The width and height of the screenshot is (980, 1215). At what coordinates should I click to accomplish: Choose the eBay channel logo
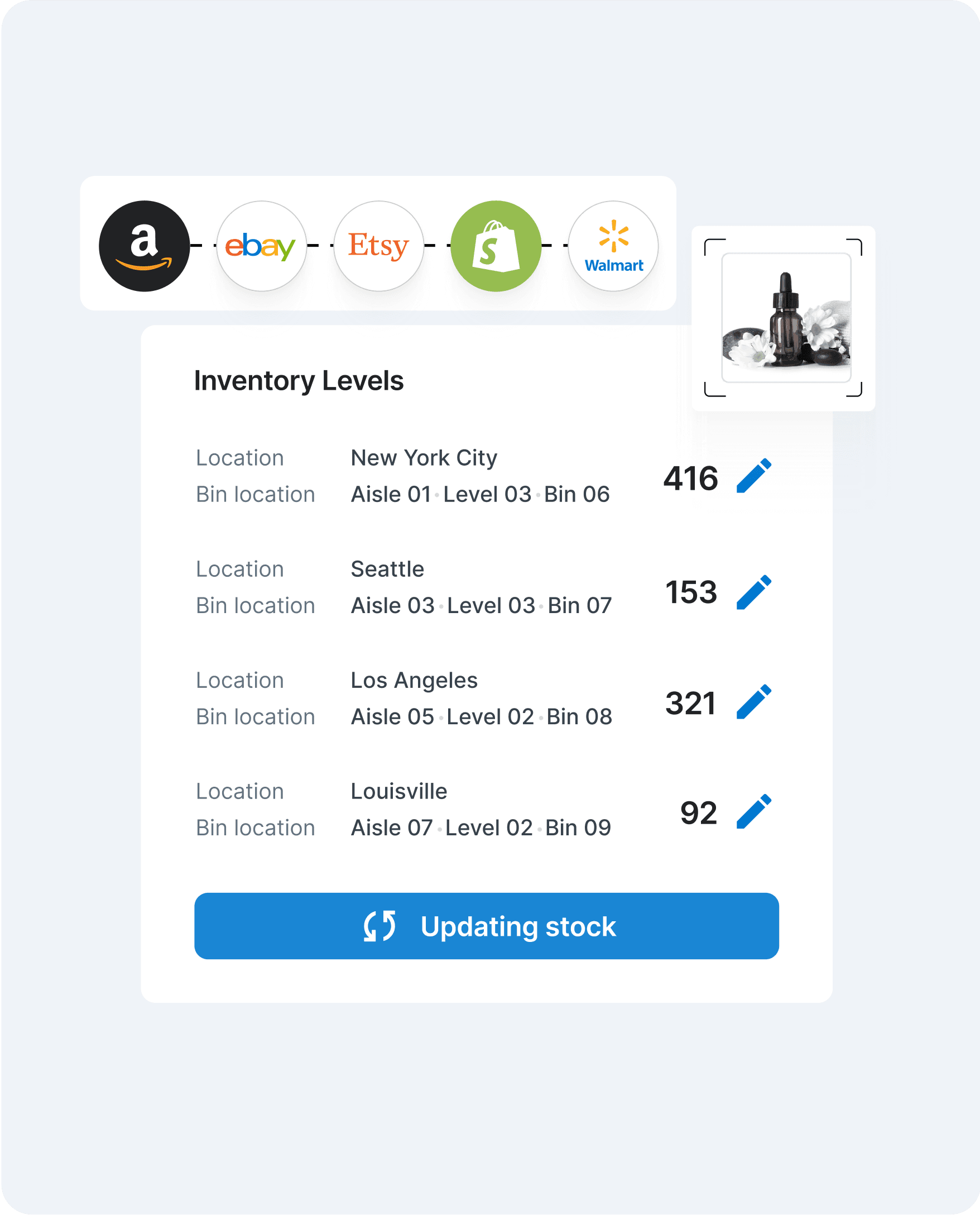click(261, 246)
